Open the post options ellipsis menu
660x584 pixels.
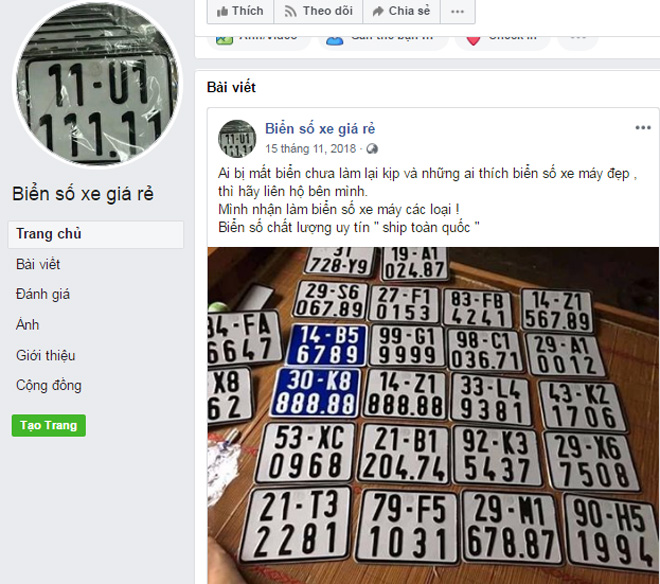(643, 128)
